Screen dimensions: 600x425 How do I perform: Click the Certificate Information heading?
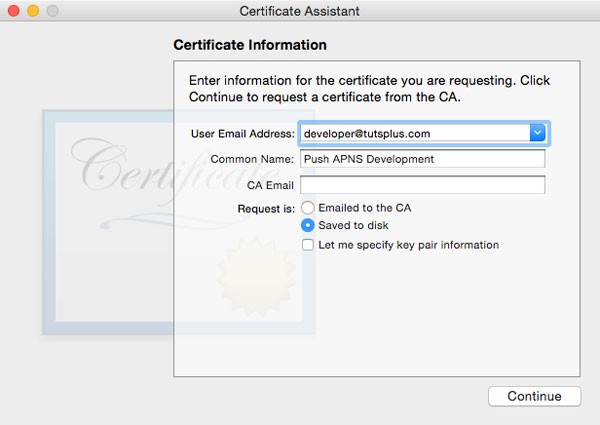click(250, 45)
